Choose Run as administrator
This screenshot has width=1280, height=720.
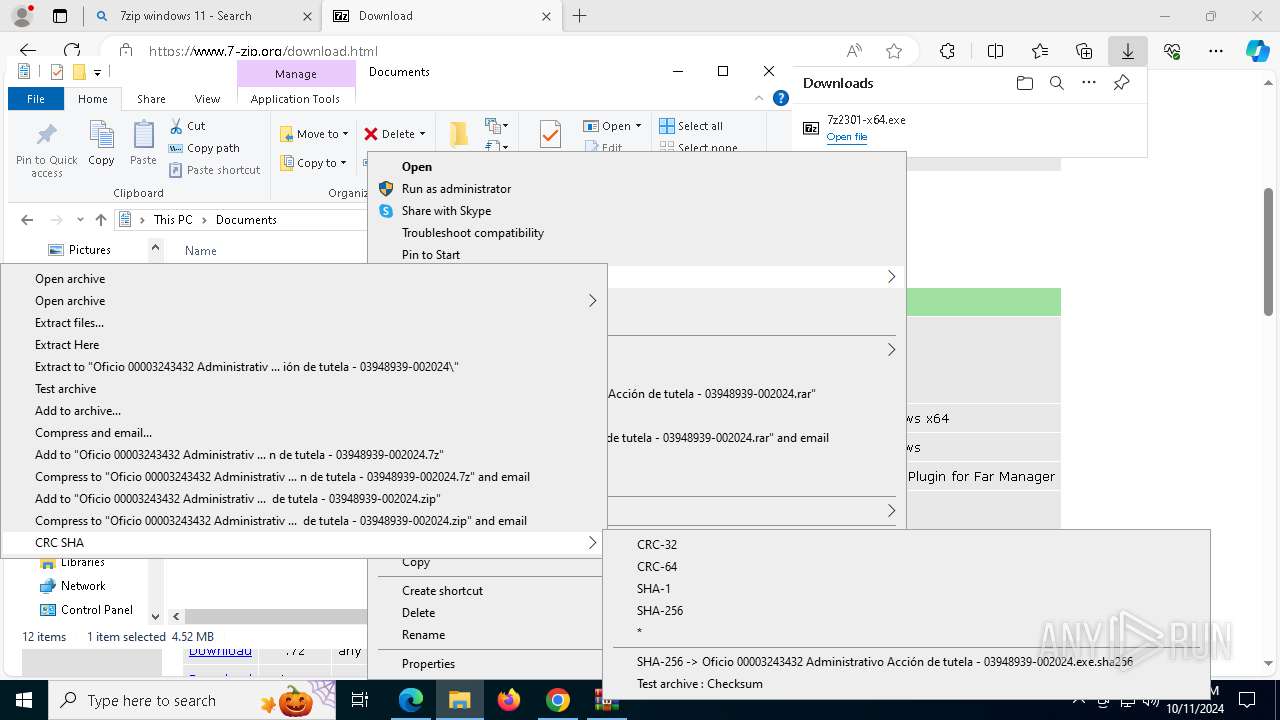(x=456, y=189)
